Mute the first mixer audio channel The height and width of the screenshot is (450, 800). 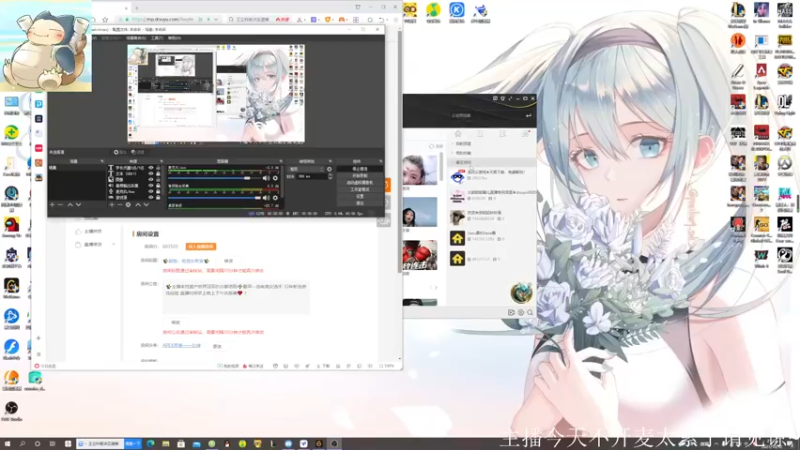pos(266,178)
